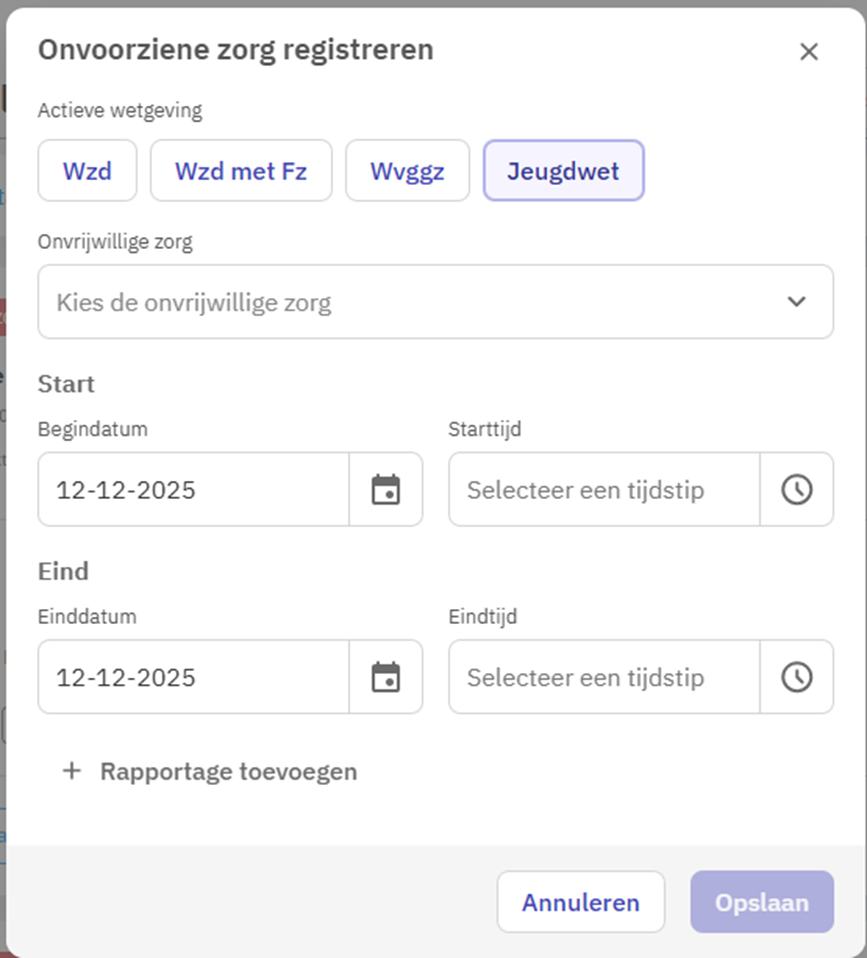
Task: Close the Onvoorziene zorg dialog
Action: 809,52
